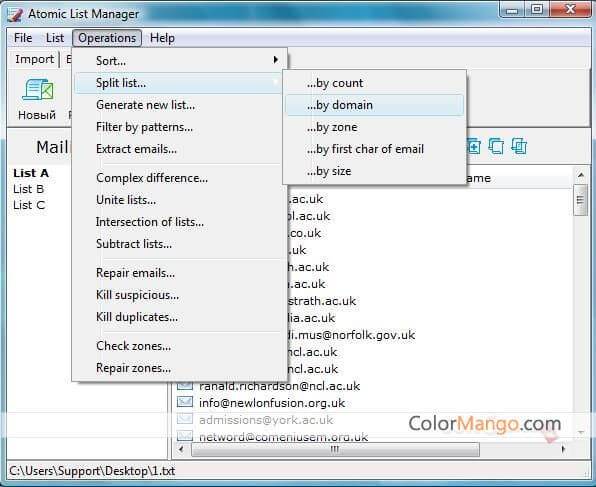Close the Operations menu

pos(107,38)
